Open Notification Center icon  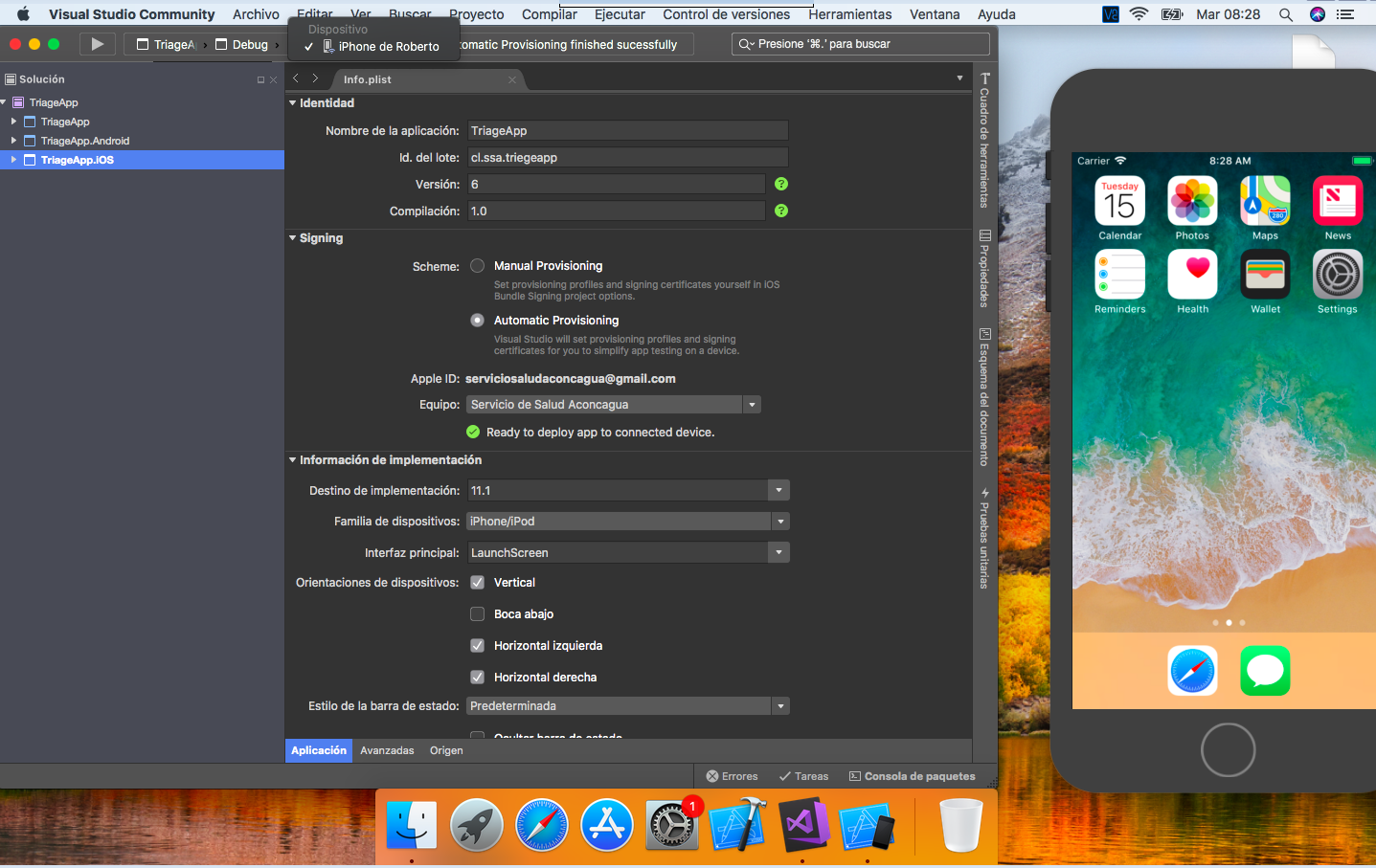coord(1345,14)
